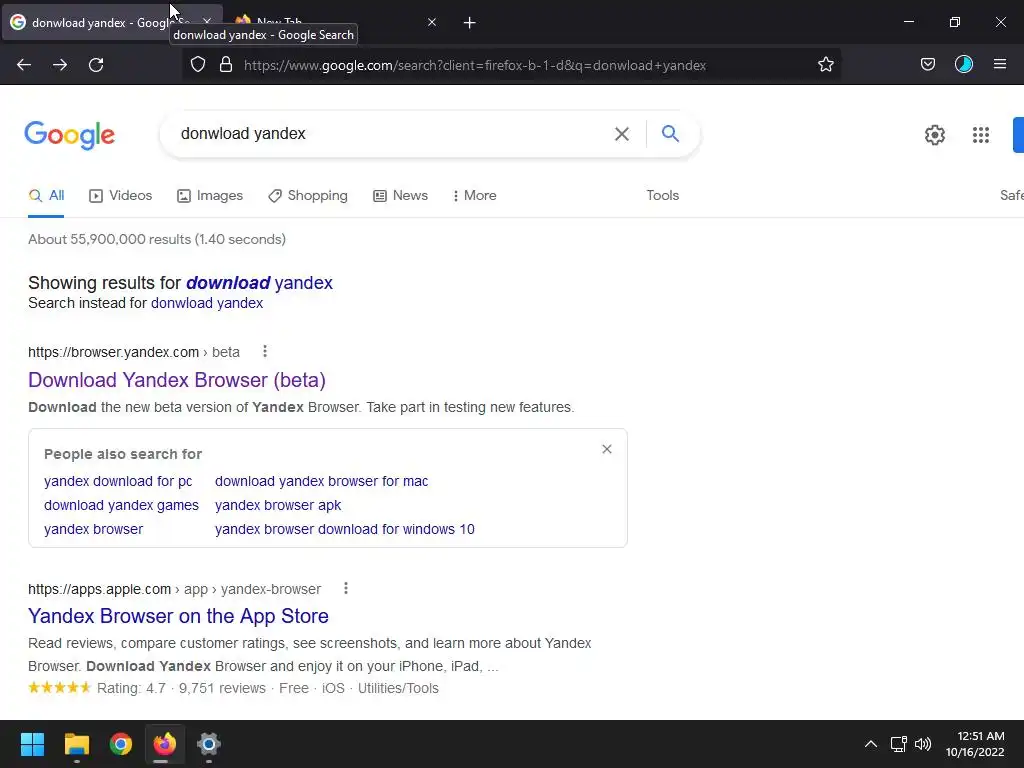This screenshot has height=768, width=1024.
Task: Expand the More search categories menu
Action: tap(475, 195)
